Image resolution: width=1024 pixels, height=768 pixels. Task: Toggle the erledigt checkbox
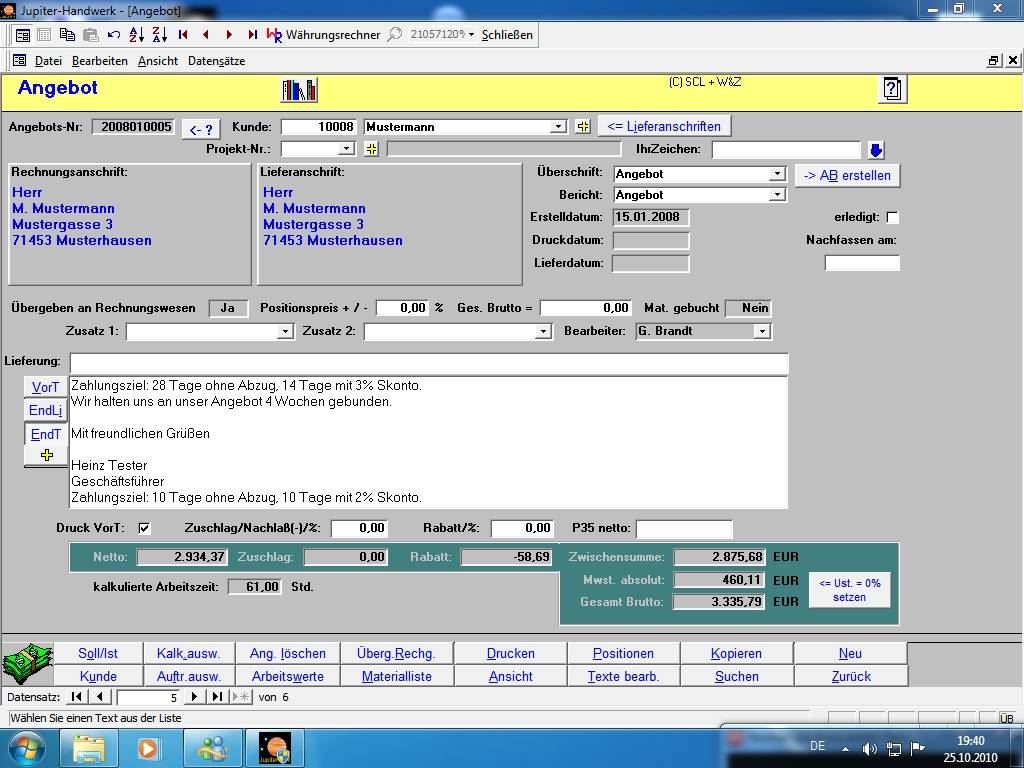pos(893,217)
